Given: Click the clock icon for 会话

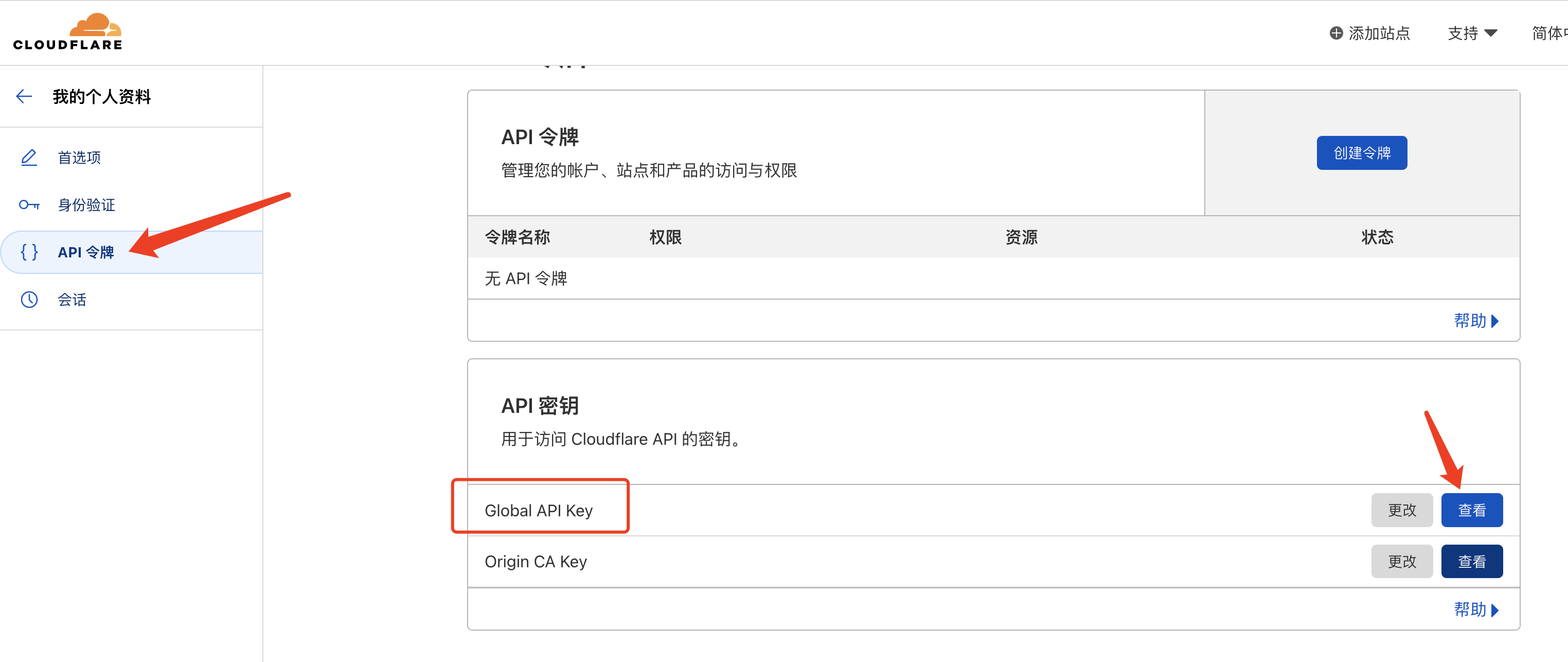Looking at the screenshot, I should coord(29,299).
